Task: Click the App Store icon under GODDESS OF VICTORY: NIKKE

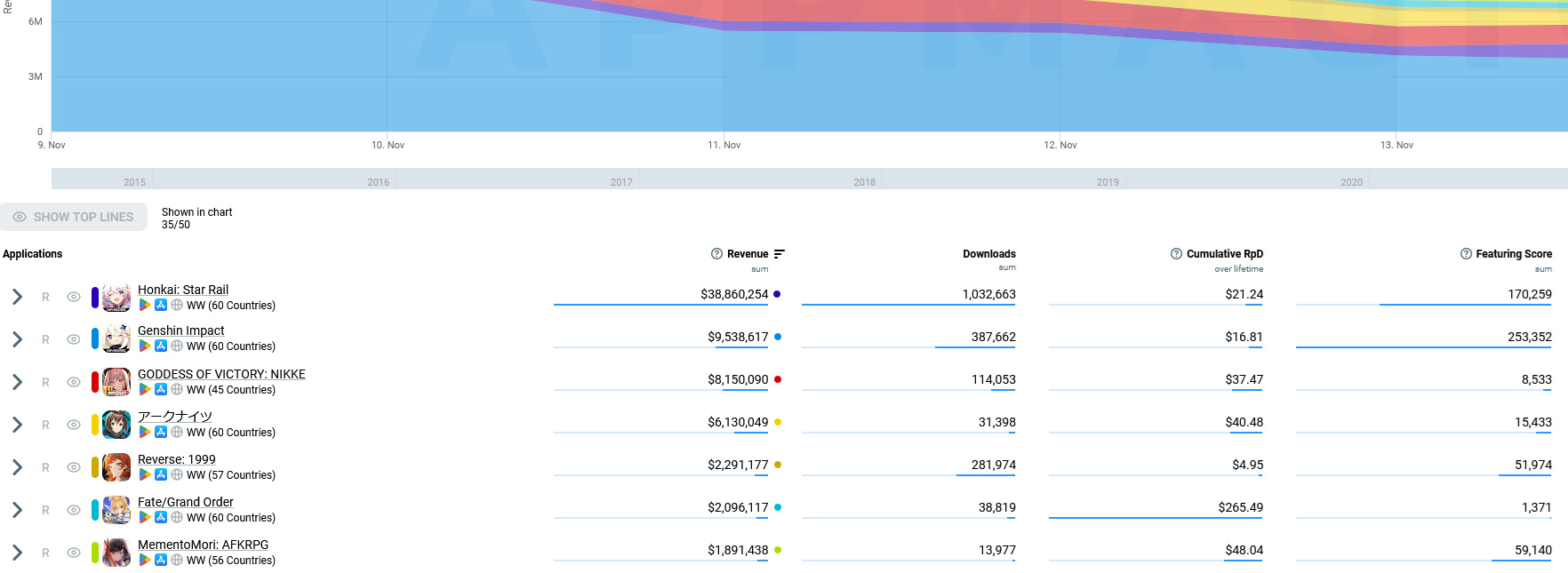Action: tap(161, 389)
